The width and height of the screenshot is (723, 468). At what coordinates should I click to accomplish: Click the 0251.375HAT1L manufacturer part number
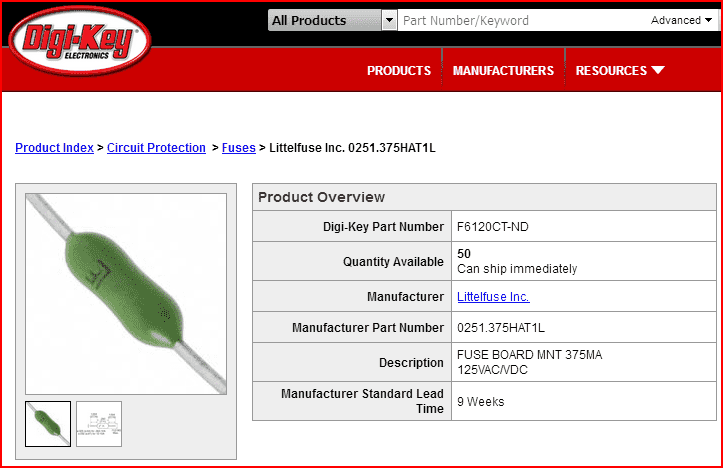pos(501,328)
